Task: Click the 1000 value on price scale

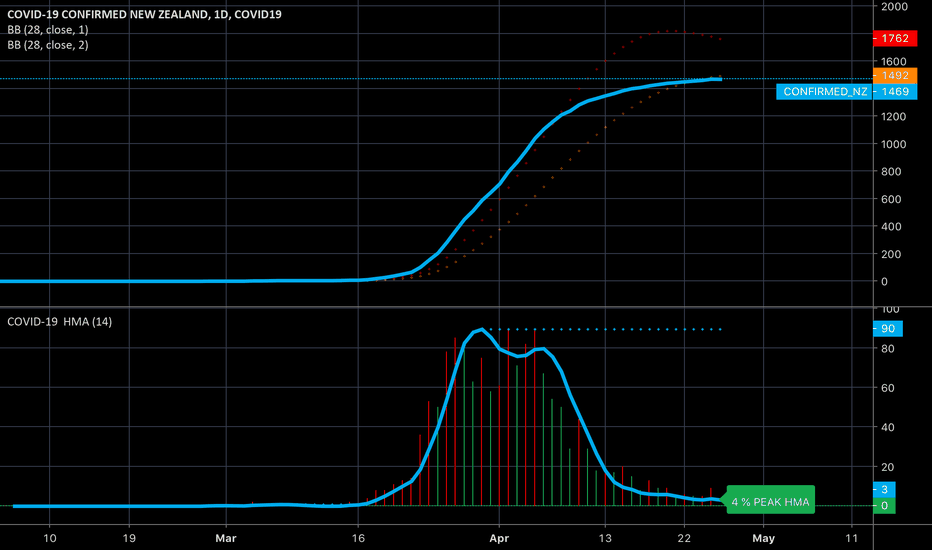Action: coord(893,144)
